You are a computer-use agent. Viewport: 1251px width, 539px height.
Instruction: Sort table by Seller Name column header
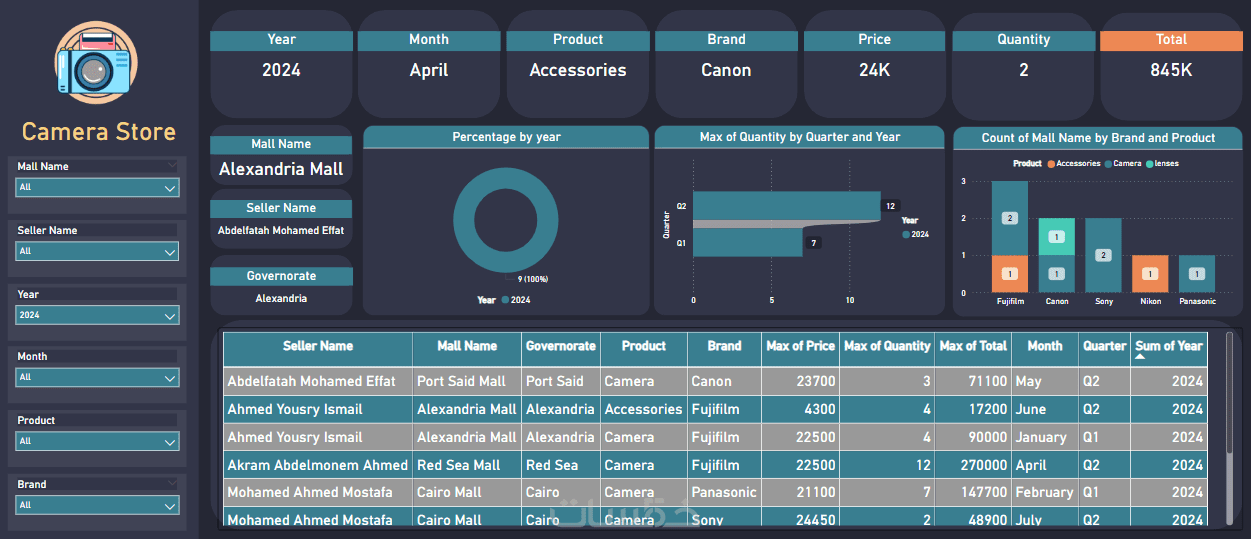pos(318,346)
